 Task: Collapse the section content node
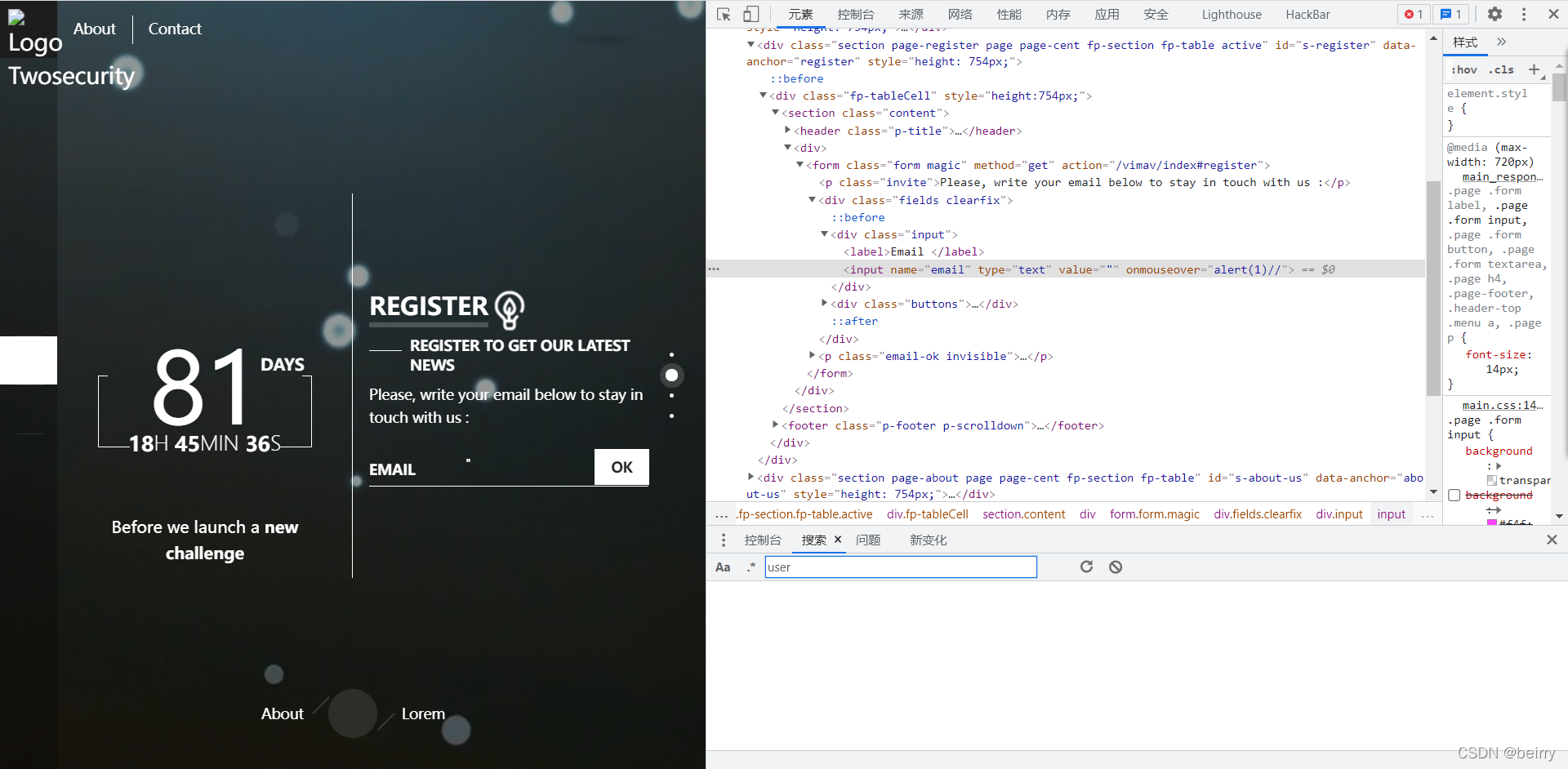tap(776, 113)
